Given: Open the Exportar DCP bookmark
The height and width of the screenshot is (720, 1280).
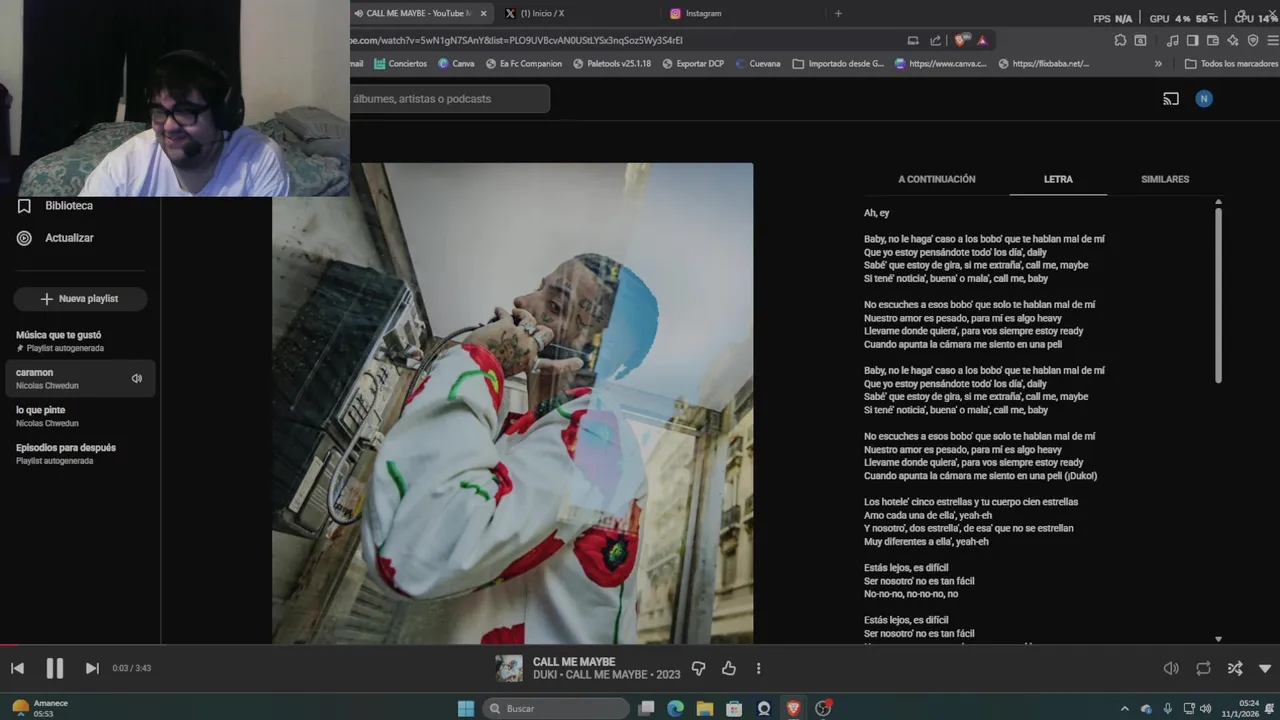Looking at the screenshot, I should pyautogui.click(x=692, y=63).
